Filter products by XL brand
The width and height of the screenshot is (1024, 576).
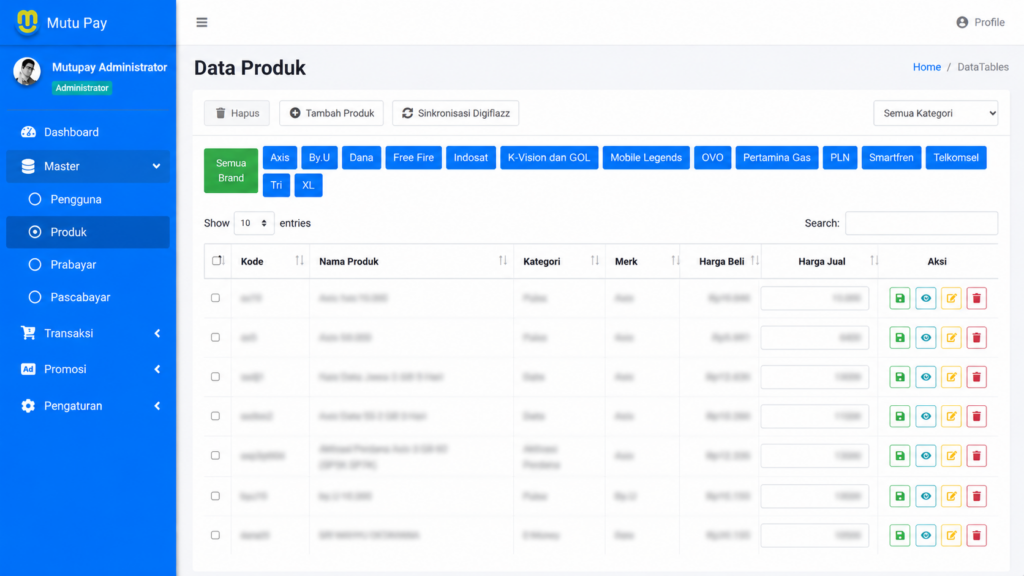click(308, 185)
